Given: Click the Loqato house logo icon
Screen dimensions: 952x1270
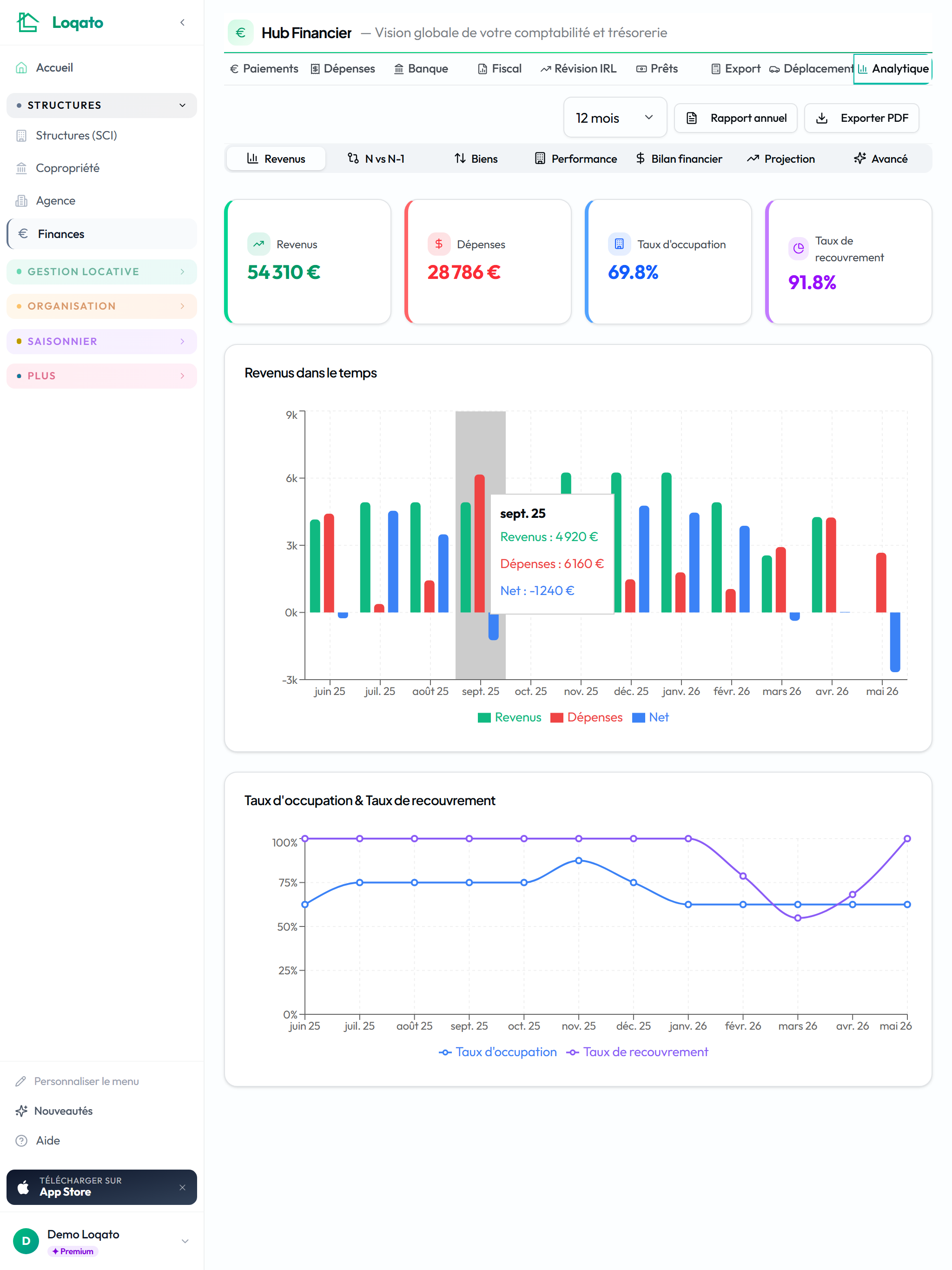Looking at the screenshot, I should [27, 22].
